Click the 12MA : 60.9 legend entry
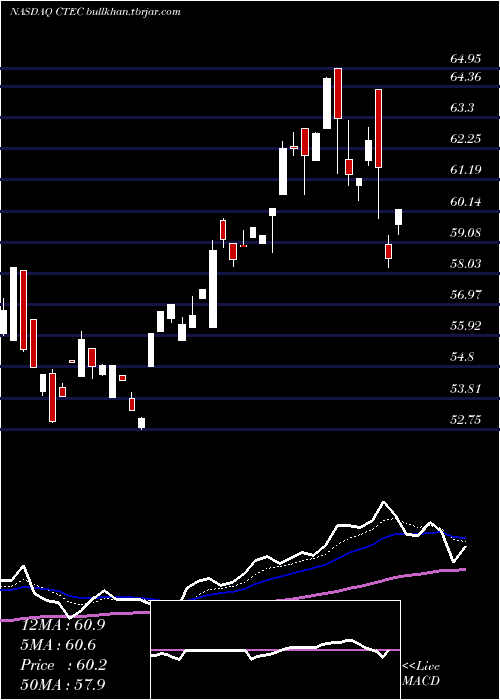The height and width of the screenshot is (700, 500). click(63, 625)
